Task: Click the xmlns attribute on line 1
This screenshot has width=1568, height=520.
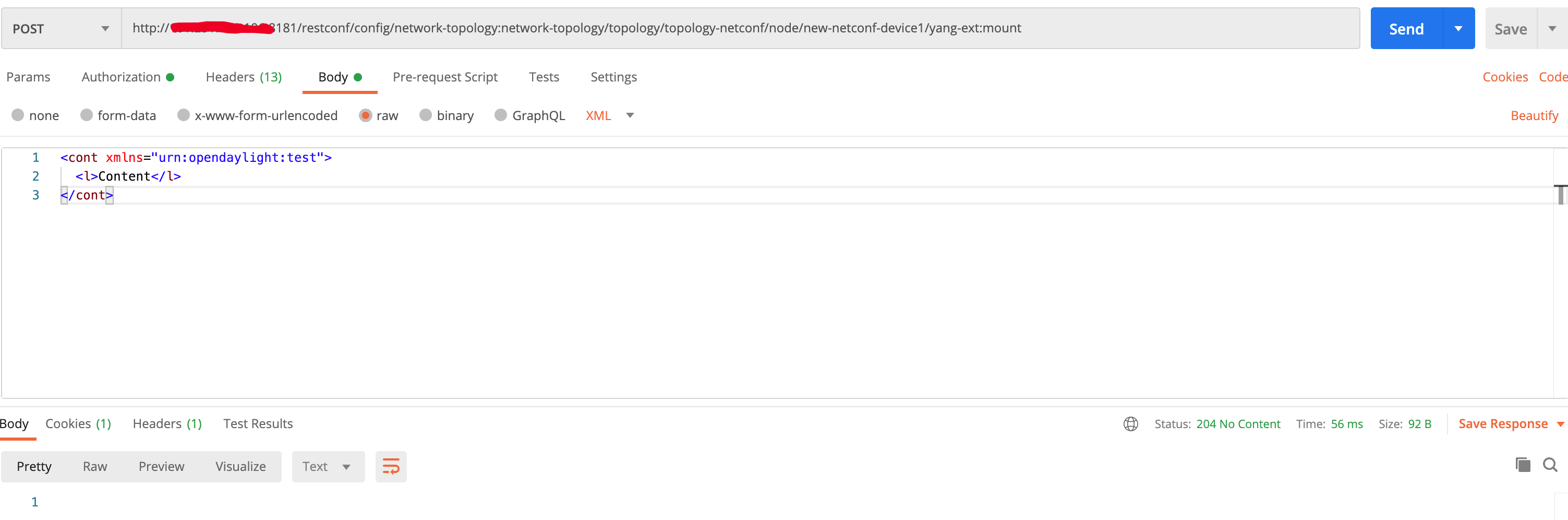Action: click(x=124, y=157)
